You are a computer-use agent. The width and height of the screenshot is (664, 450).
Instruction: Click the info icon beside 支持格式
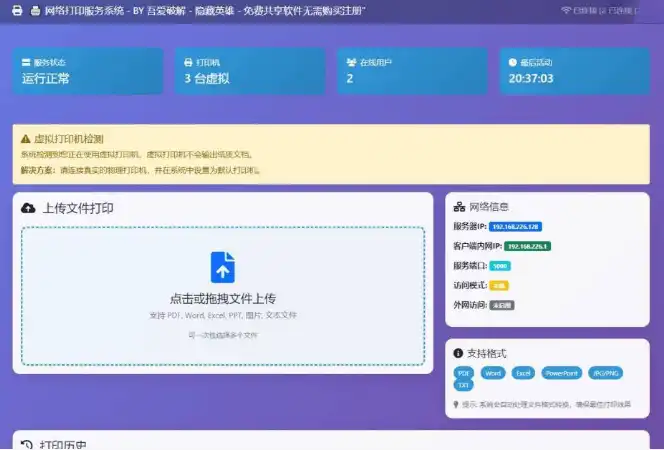point(458,353)
